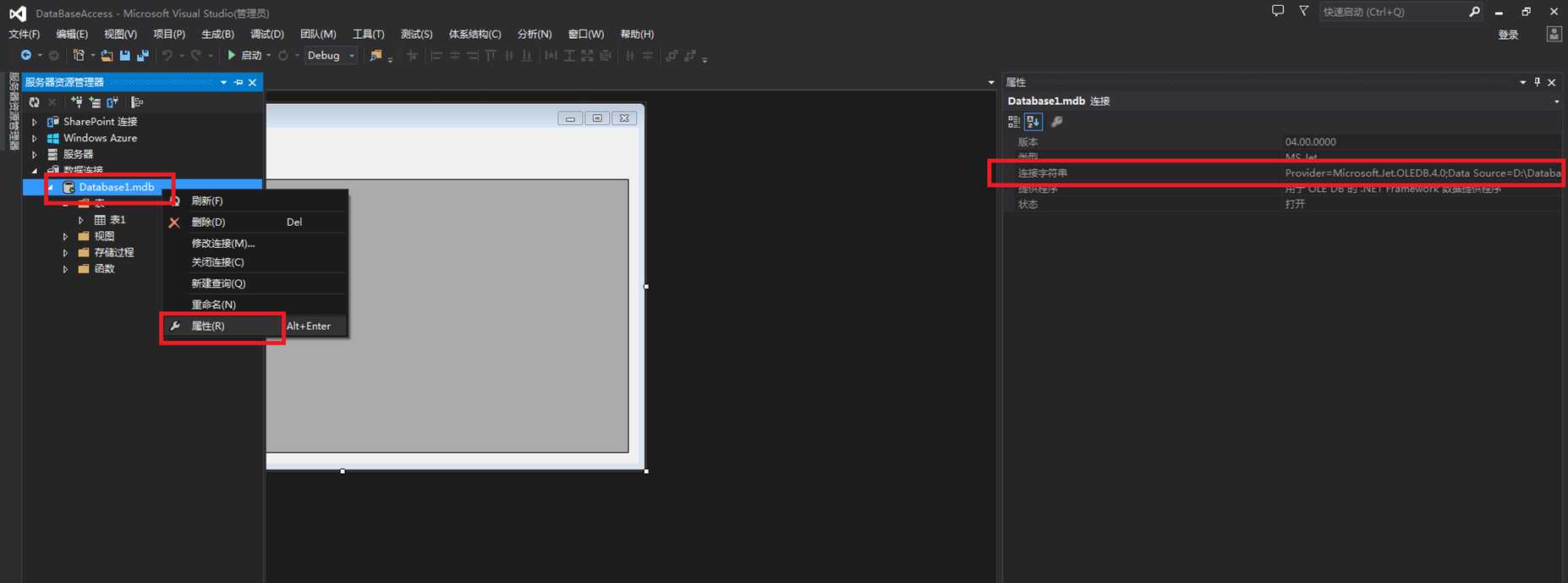Screen dimensions: 1568x583
Task: Click the Bring to Front layout icon
Action: tap(672, 56)
